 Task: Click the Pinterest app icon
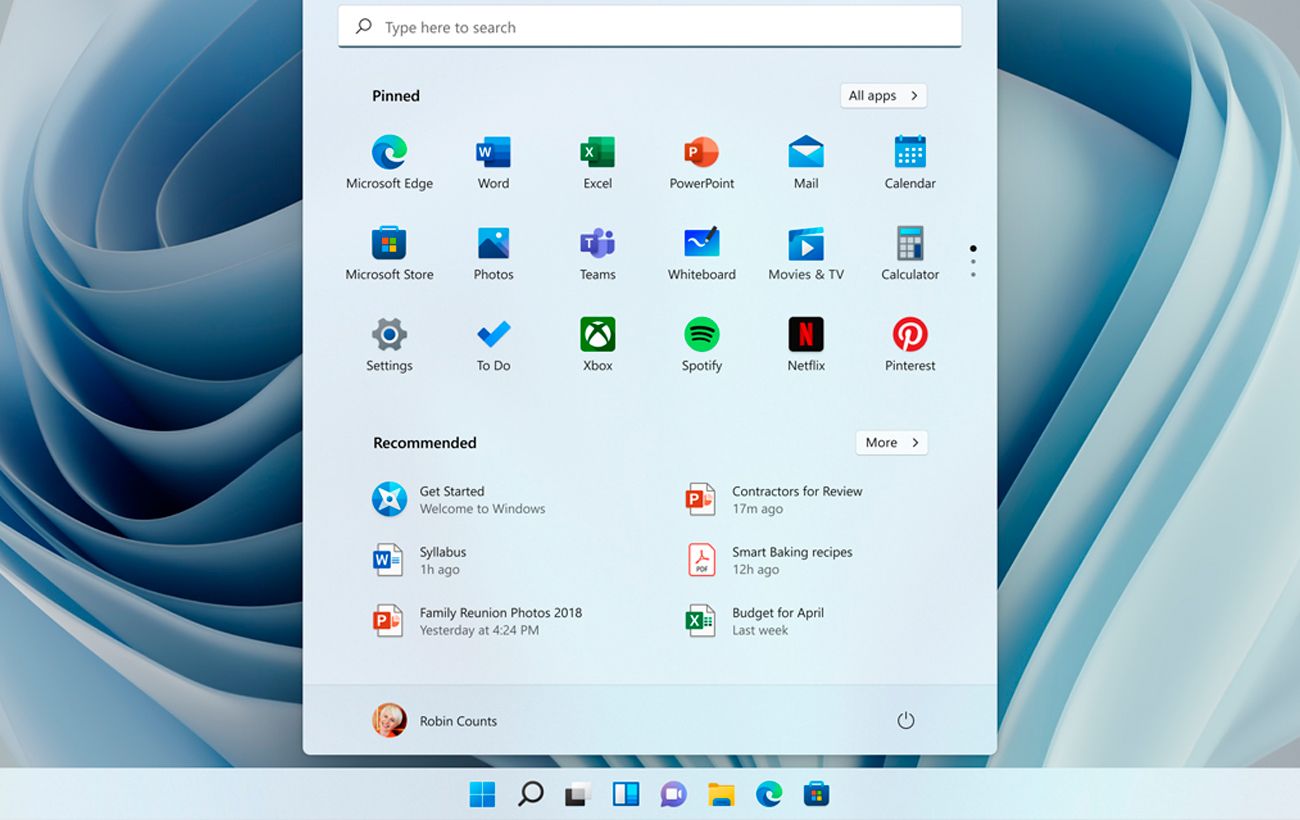909,336
